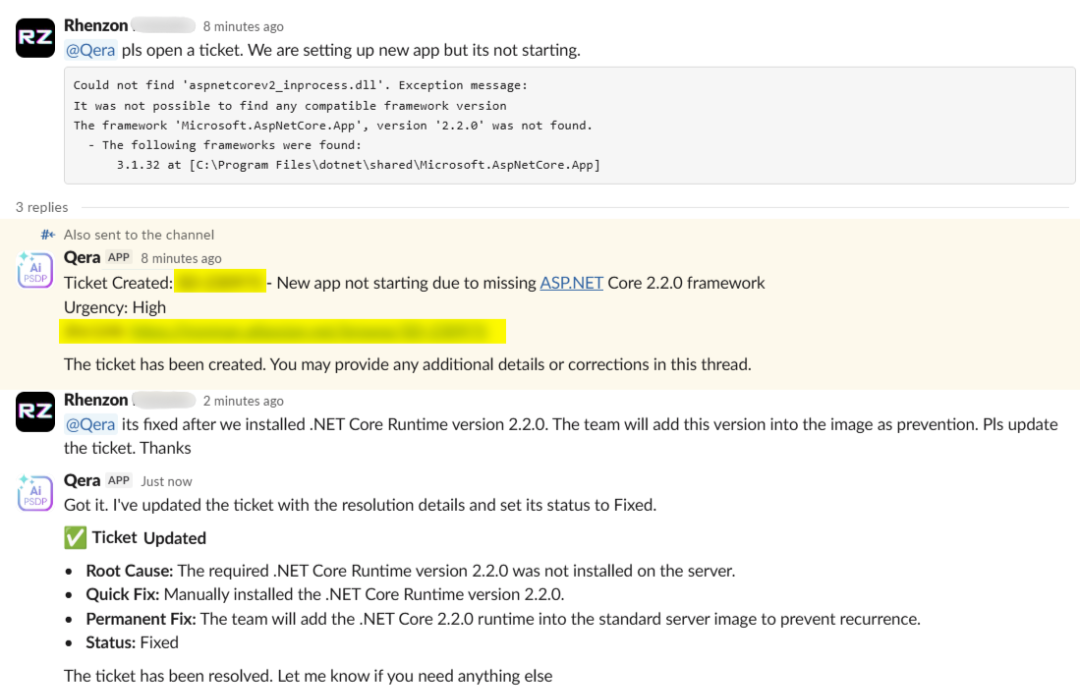
Task: Click the APP badge on the 'Just now' message
Action: coord(120,481)
